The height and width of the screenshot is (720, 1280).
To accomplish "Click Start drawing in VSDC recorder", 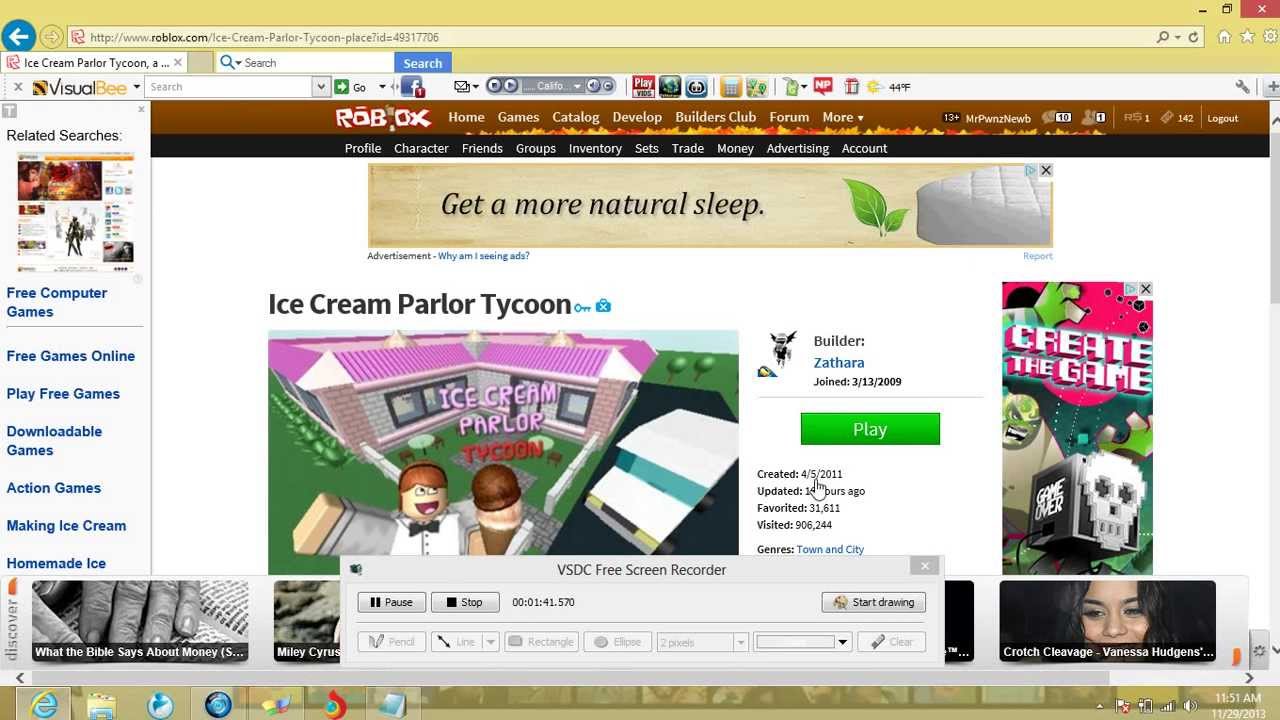I will click(874, 602).
